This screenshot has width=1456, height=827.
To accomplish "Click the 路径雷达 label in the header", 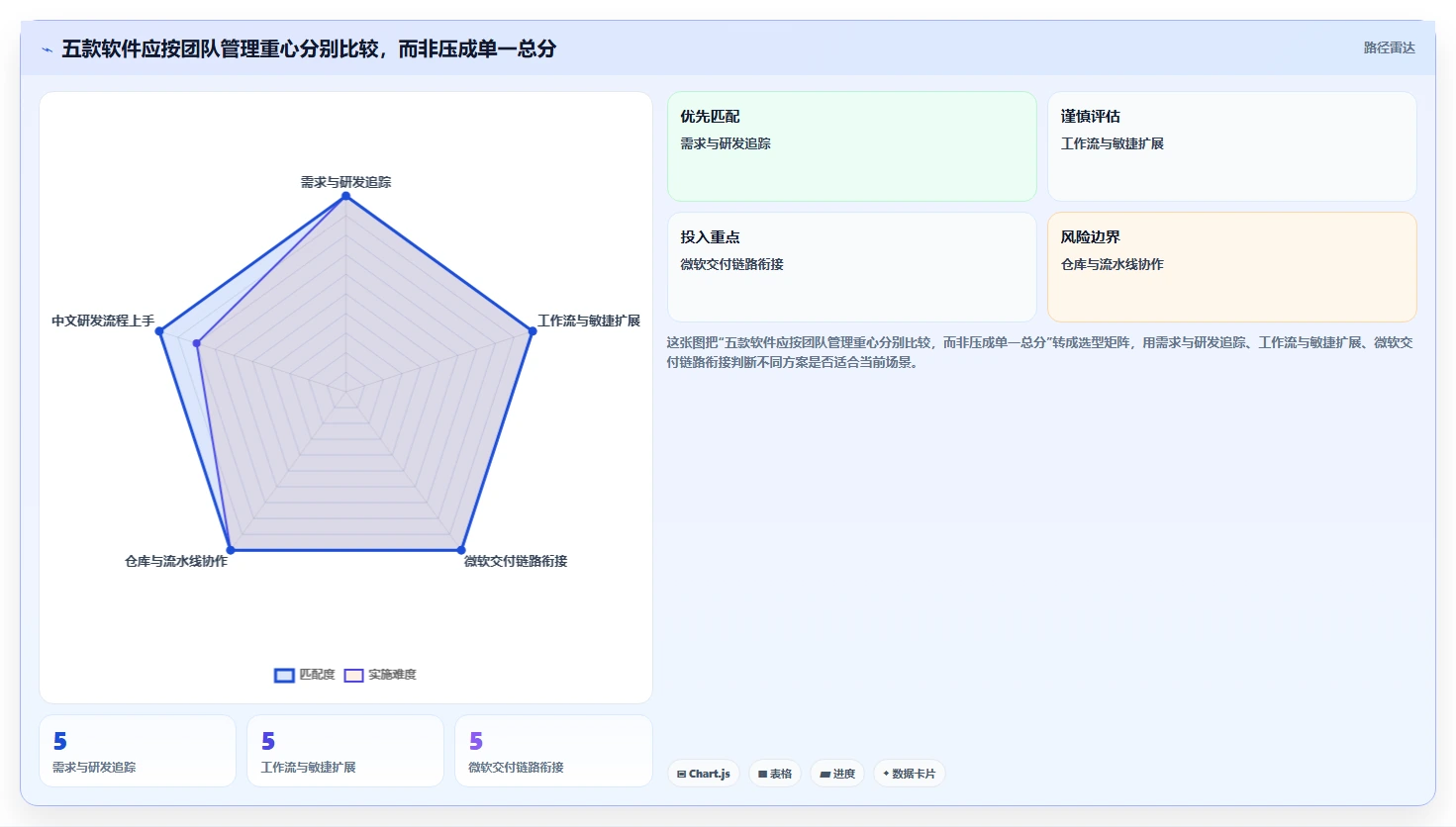I will click(1389, 47).
